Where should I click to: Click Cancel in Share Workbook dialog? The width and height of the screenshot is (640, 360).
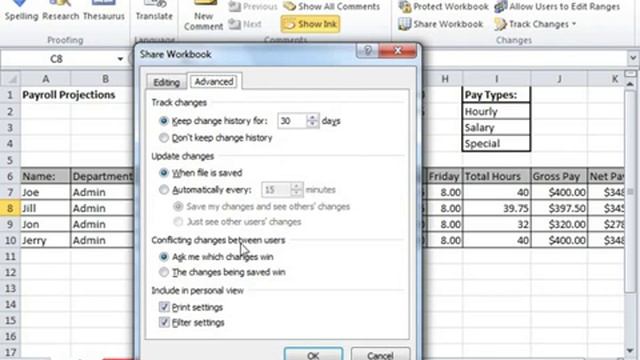(x=380, y=354)
